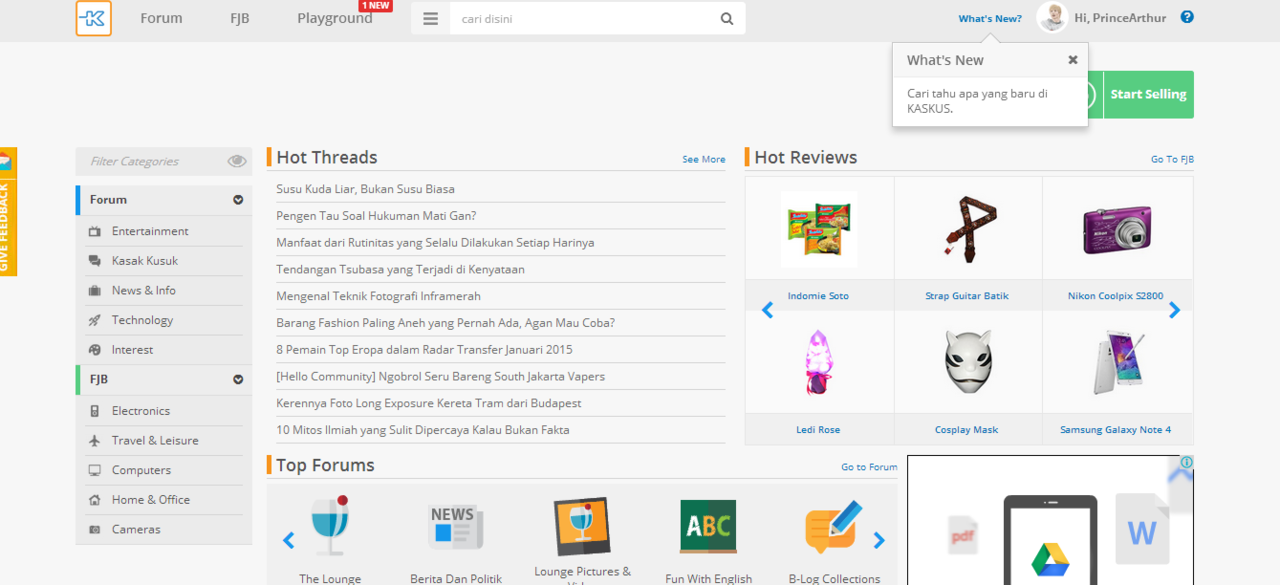Click the What's New? link

(990, 19)
